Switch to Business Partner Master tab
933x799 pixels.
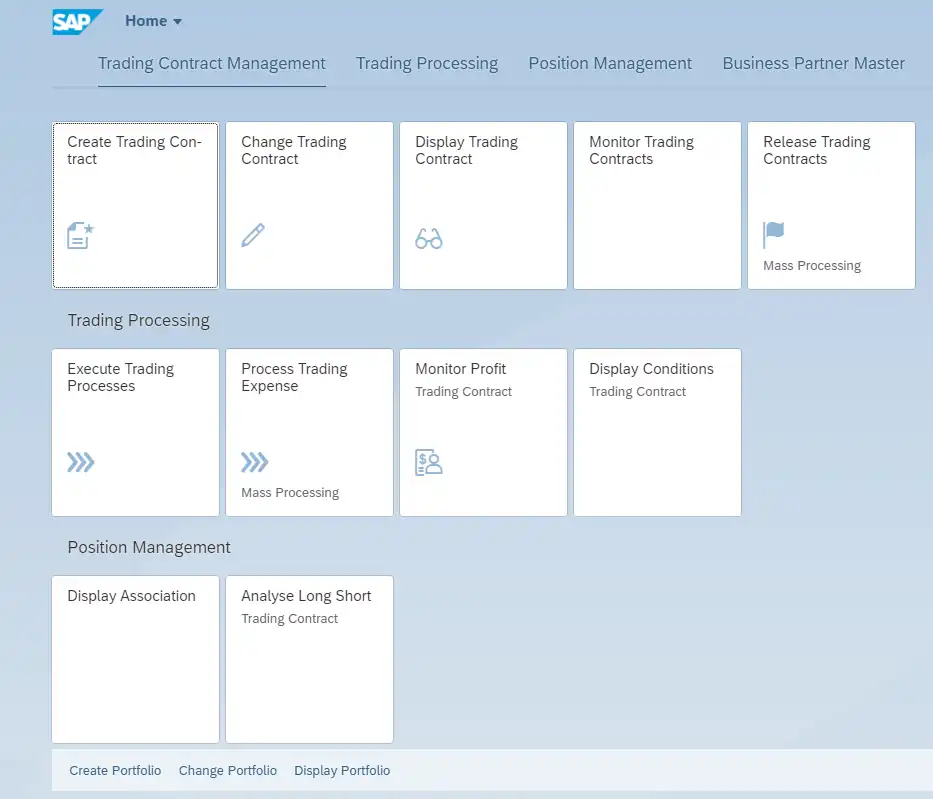813,64
